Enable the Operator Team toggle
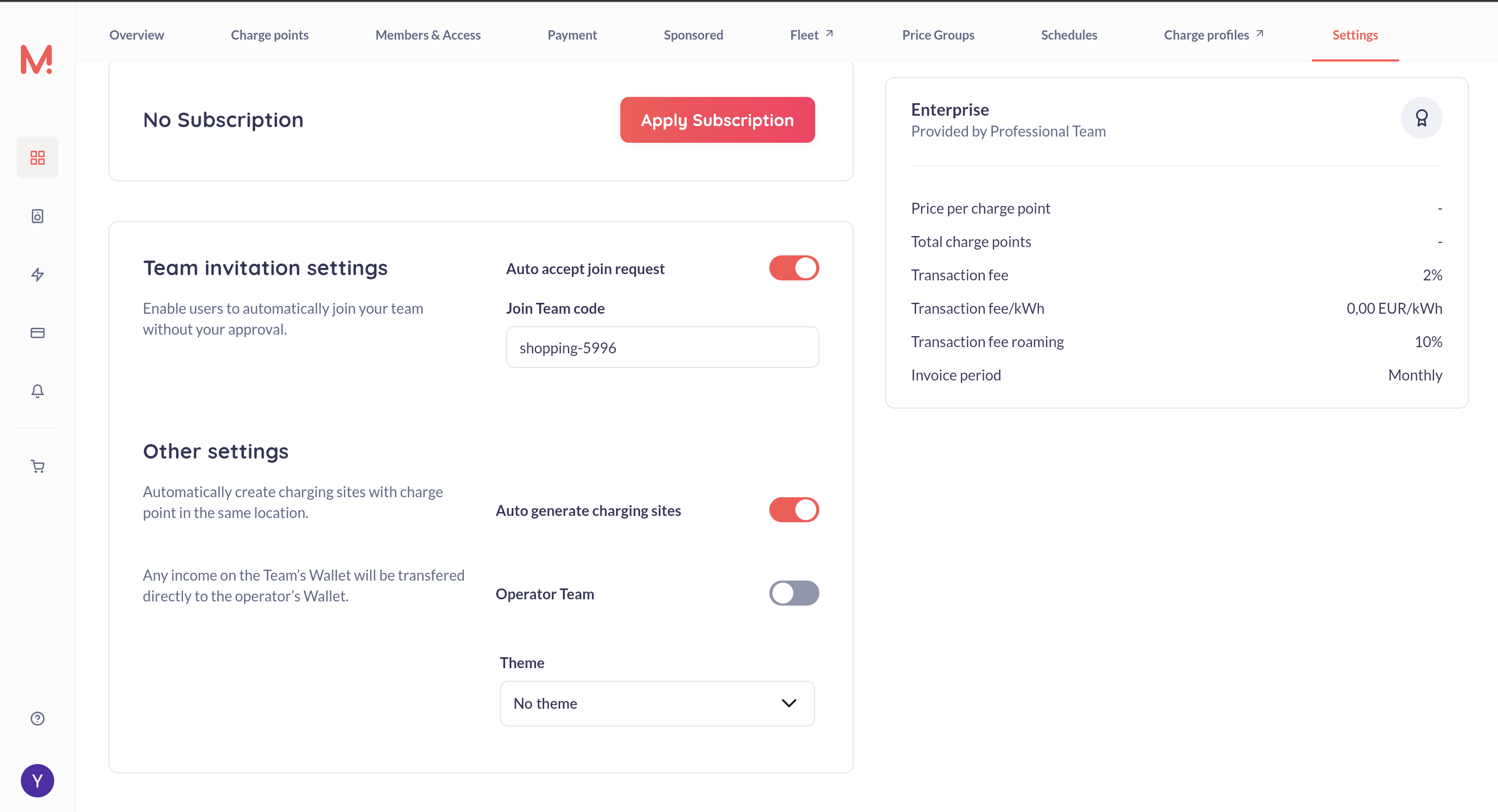 click(x=793, y=593)
